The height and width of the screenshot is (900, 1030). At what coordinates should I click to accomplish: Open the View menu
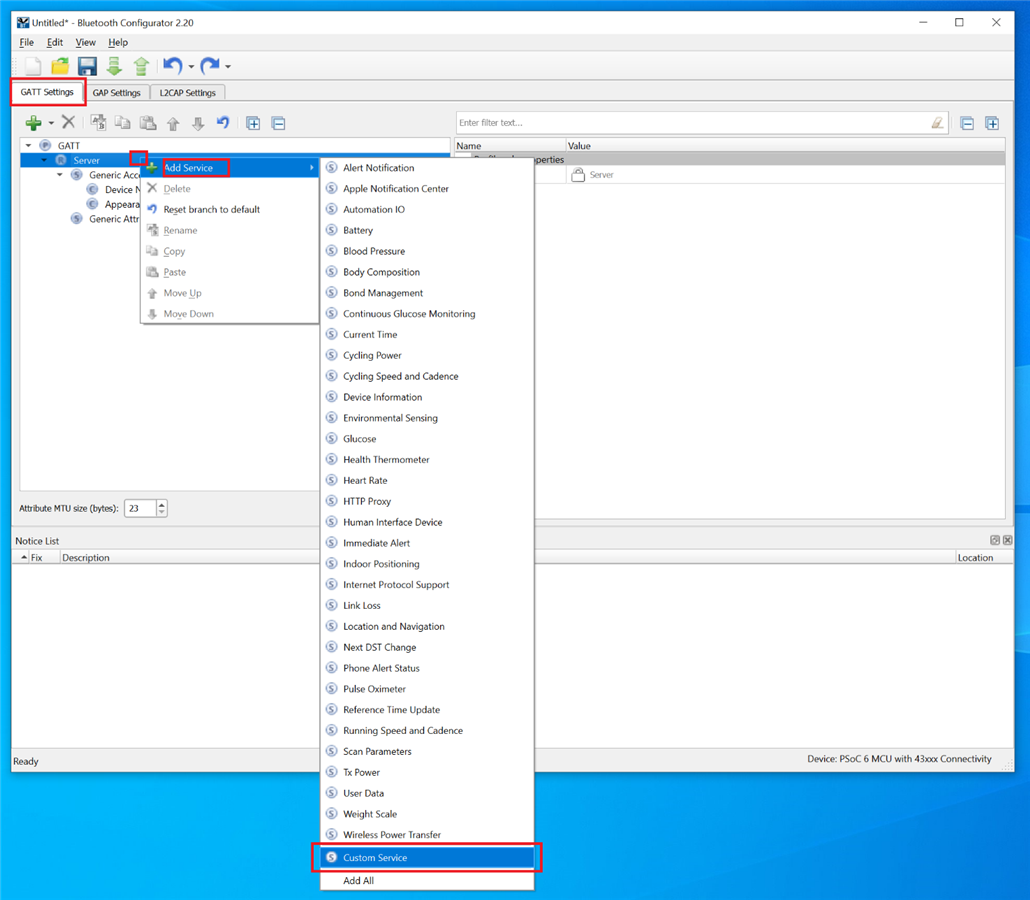coord(85,42)
